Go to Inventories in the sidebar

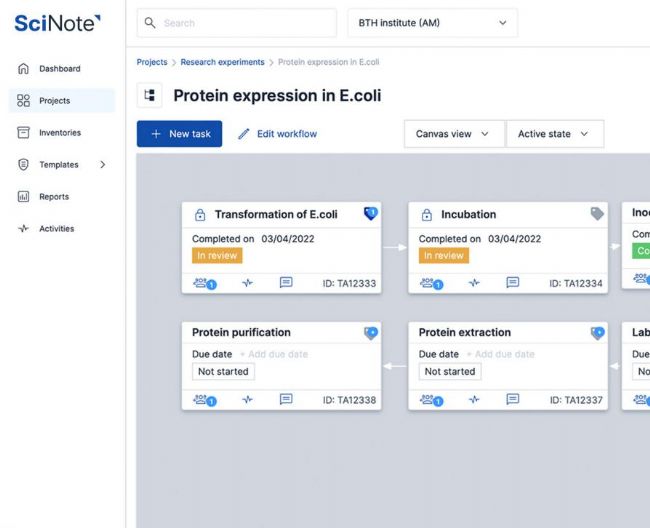pos(60,133)
